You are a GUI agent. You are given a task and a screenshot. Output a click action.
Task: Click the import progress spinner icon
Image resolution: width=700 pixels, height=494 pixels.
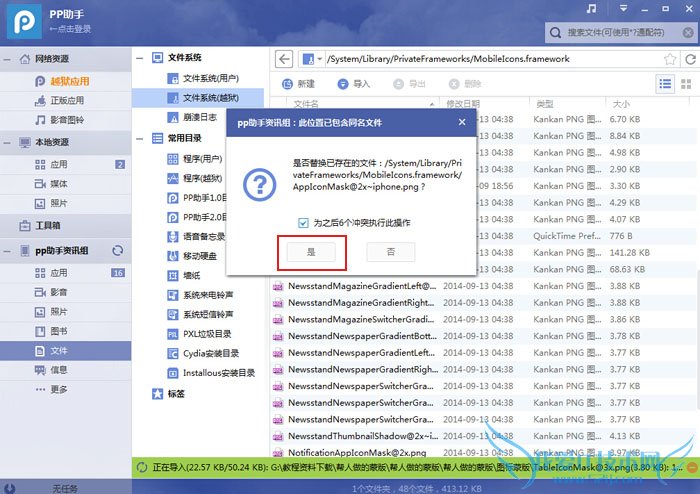(142, 467)
